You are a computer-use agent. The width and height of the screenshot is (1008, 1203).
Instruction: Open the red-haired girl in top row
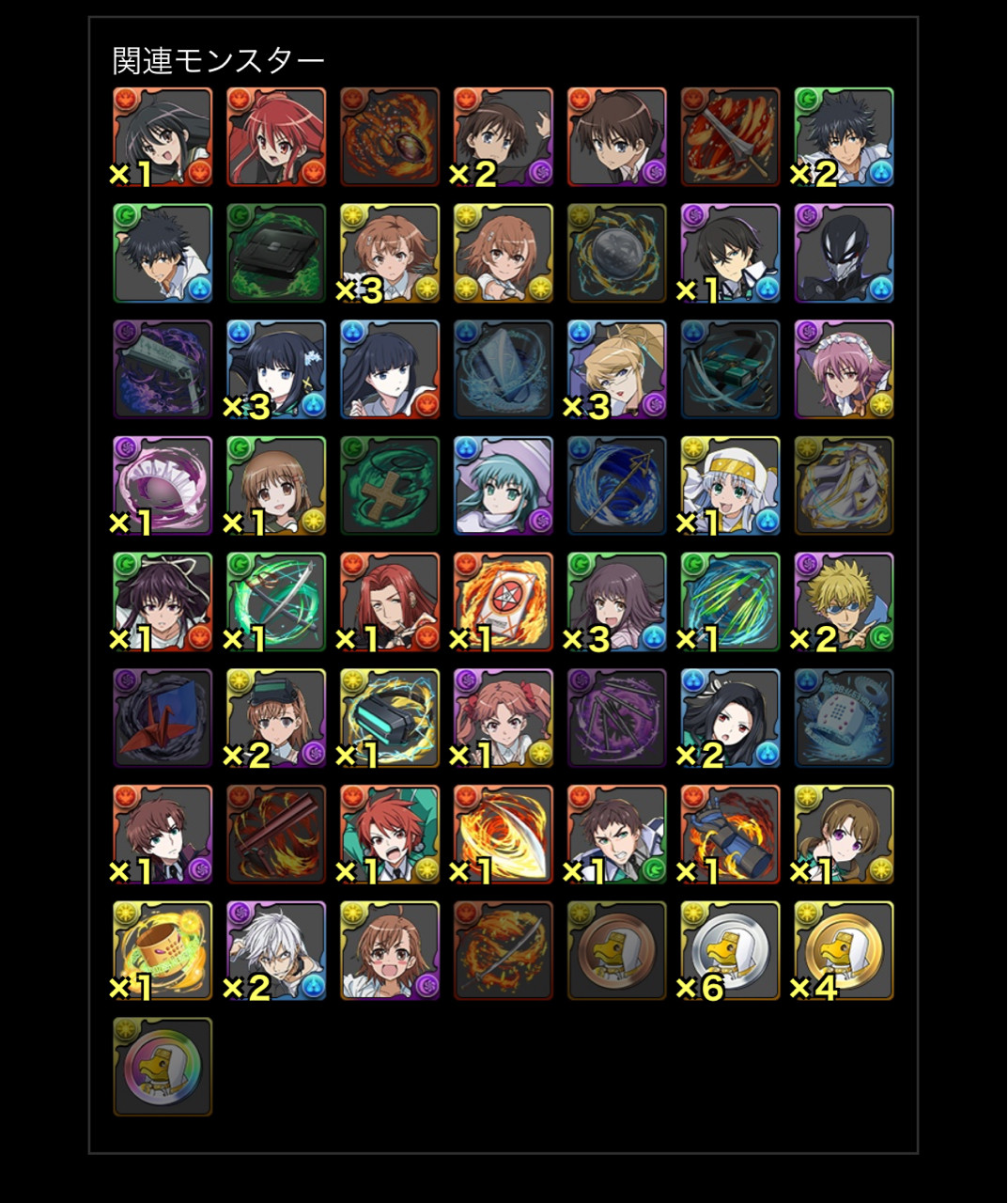[x=276, y=137]
